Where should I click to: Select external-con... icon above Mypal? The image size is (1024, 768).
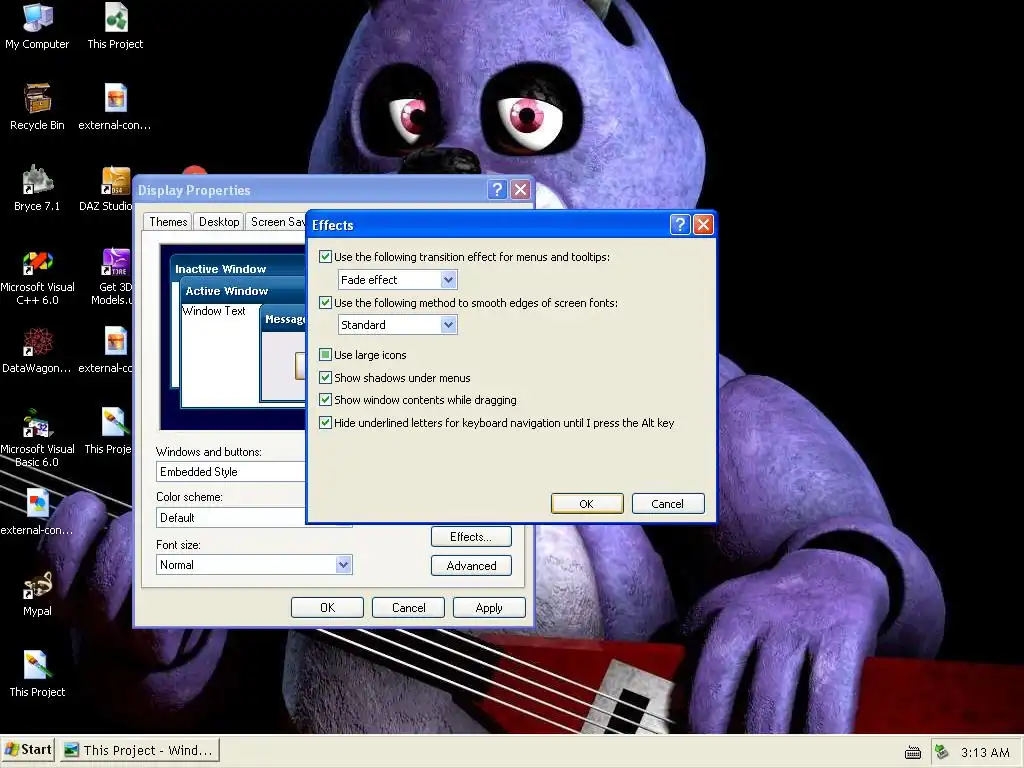(37, 512)
